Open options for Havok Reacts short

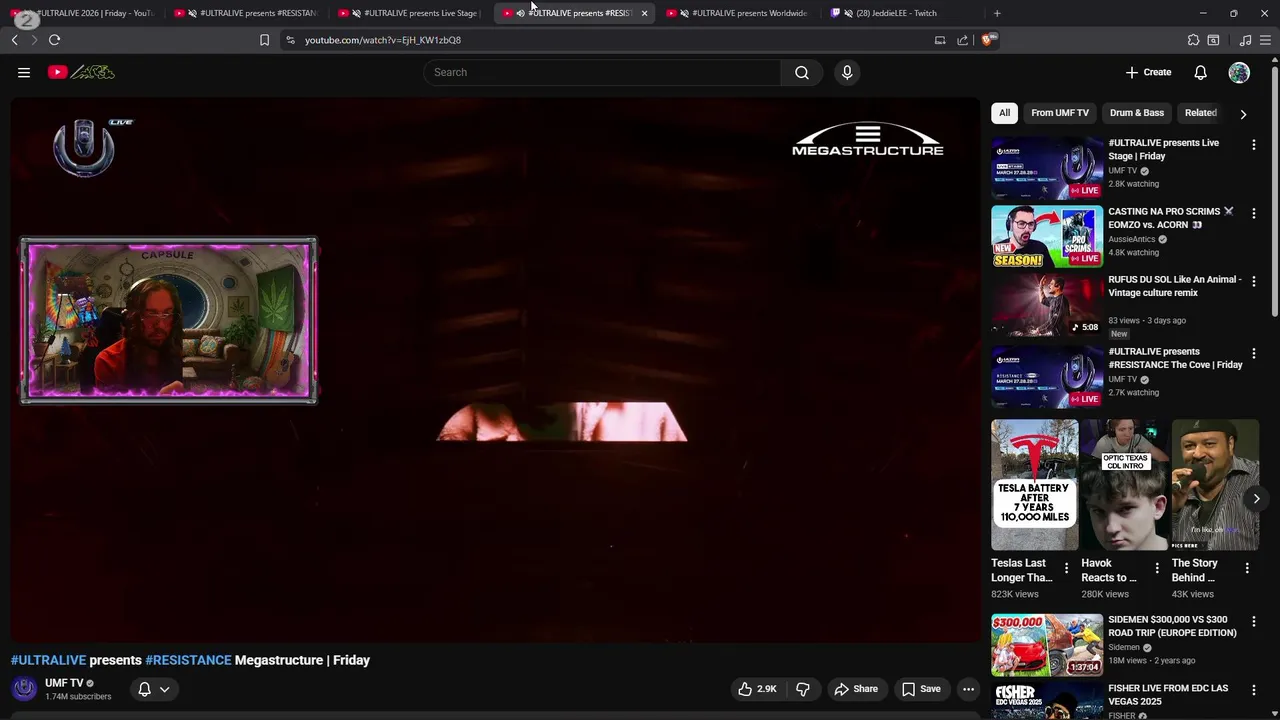(x=1157, y=568)
